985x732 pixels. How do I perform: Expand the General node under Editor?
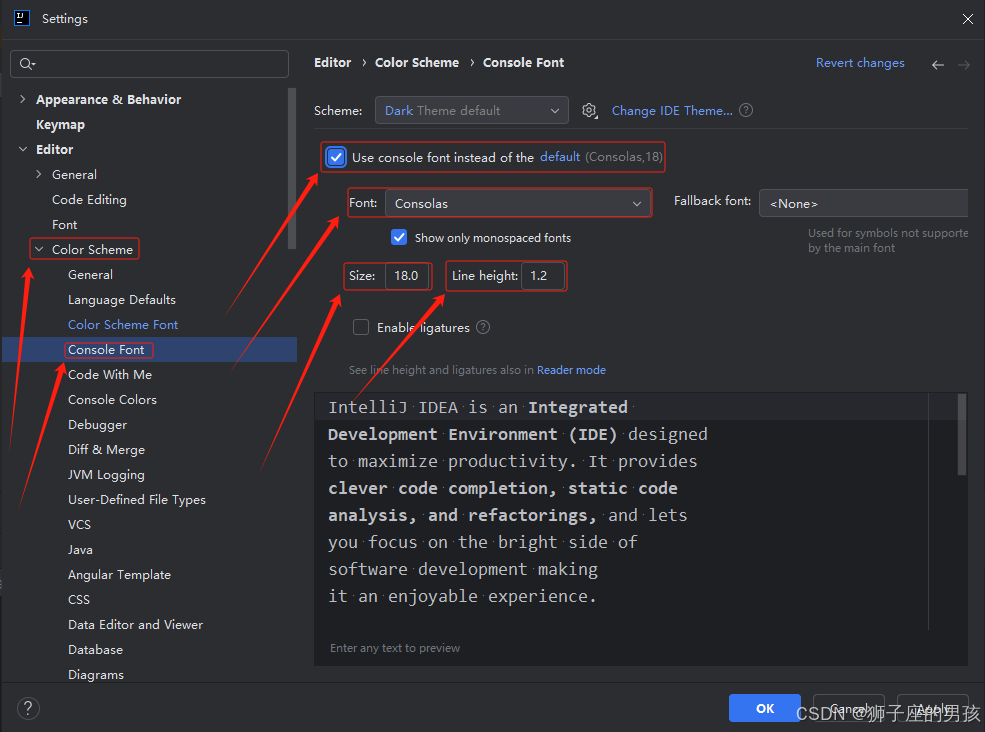[x=39, y=174]
